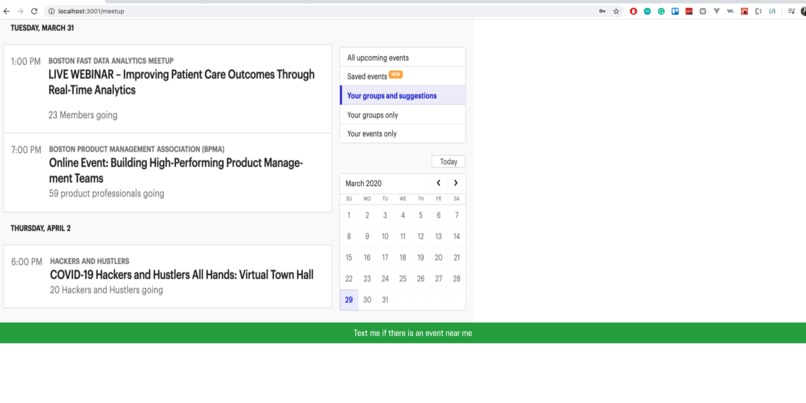Click the Today button
This screenshot has width=806, height=403.
click(448, 161)
